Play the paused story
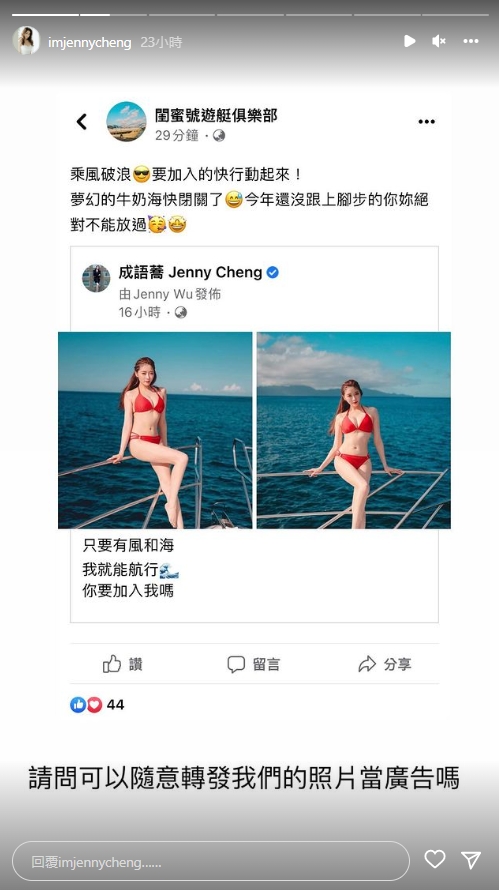Image resolution: width=499 pixels, height=890 pixels. tap(409, 41)
